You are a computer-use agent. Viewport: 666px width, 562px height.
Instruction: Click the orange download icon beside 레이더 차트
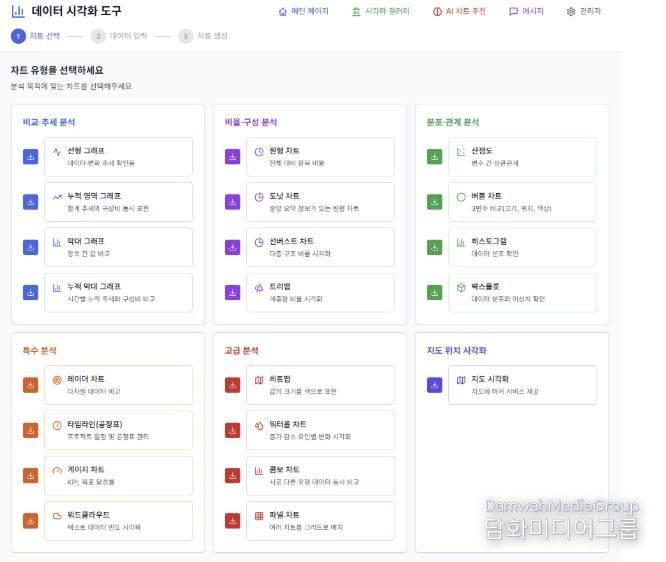30,385
